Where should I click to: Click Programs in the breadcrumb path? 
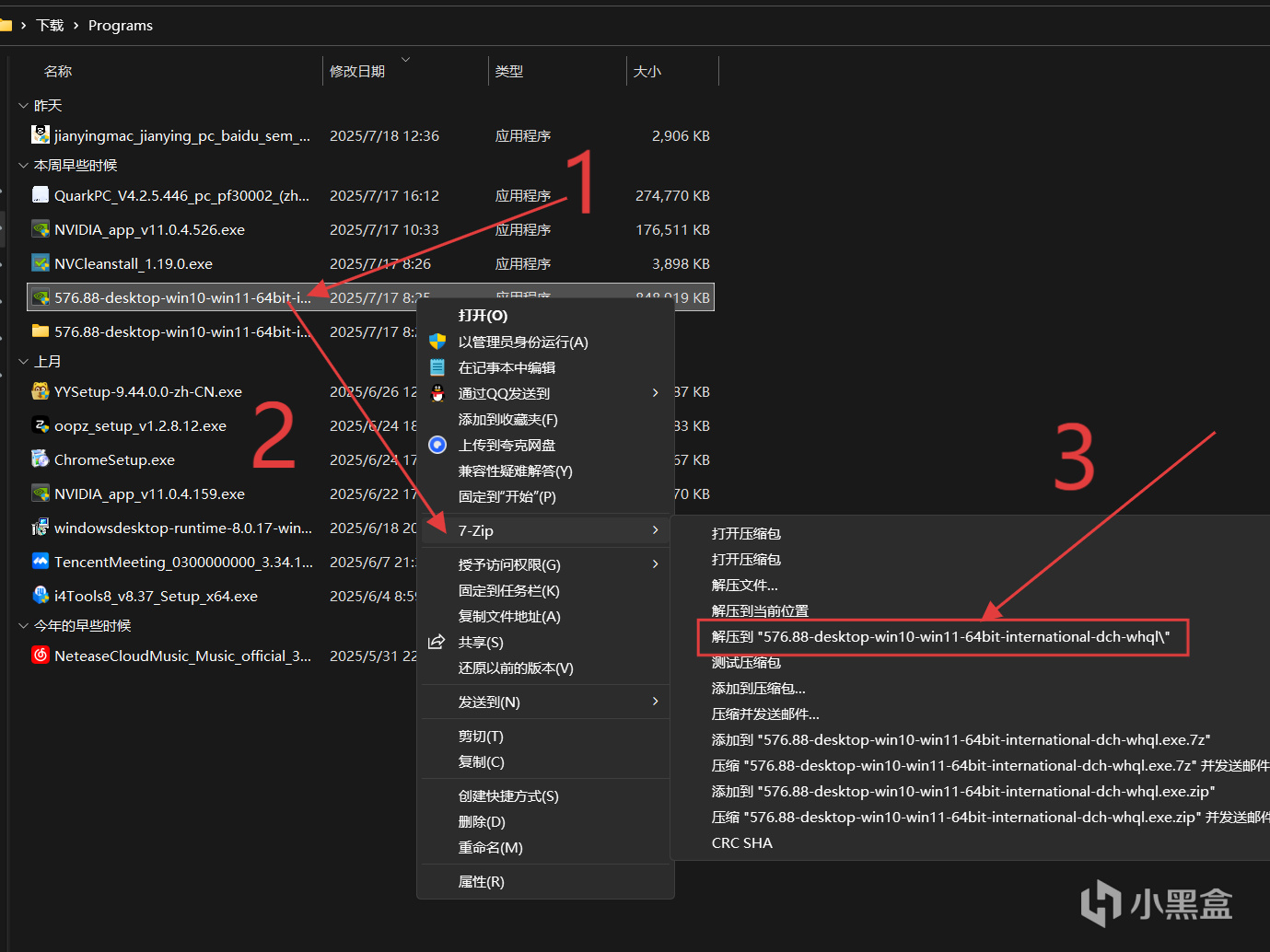(x=121, y=26)
